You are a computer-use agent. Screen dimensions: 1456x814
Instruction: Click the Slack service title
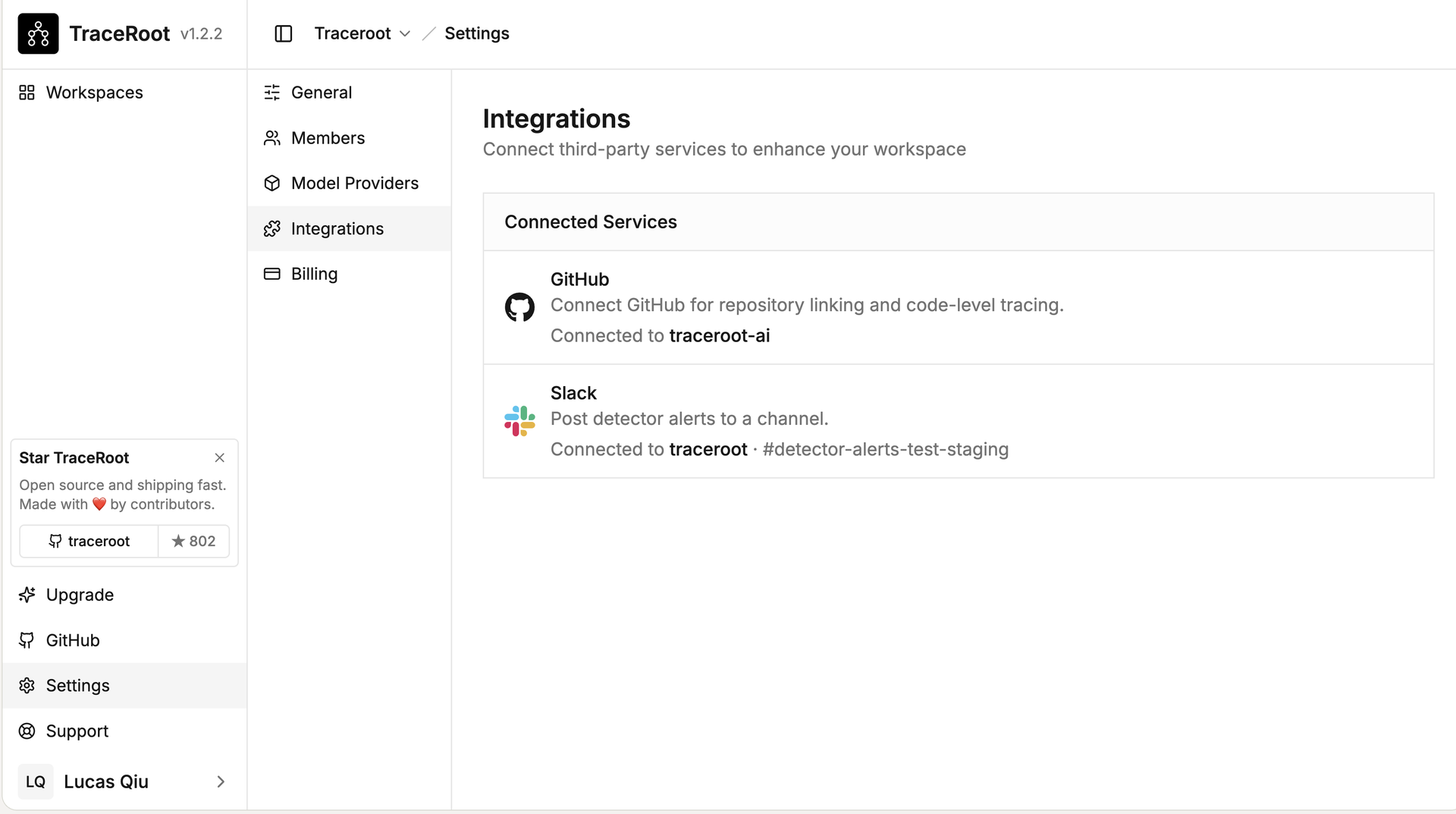(x=573, y=393)
